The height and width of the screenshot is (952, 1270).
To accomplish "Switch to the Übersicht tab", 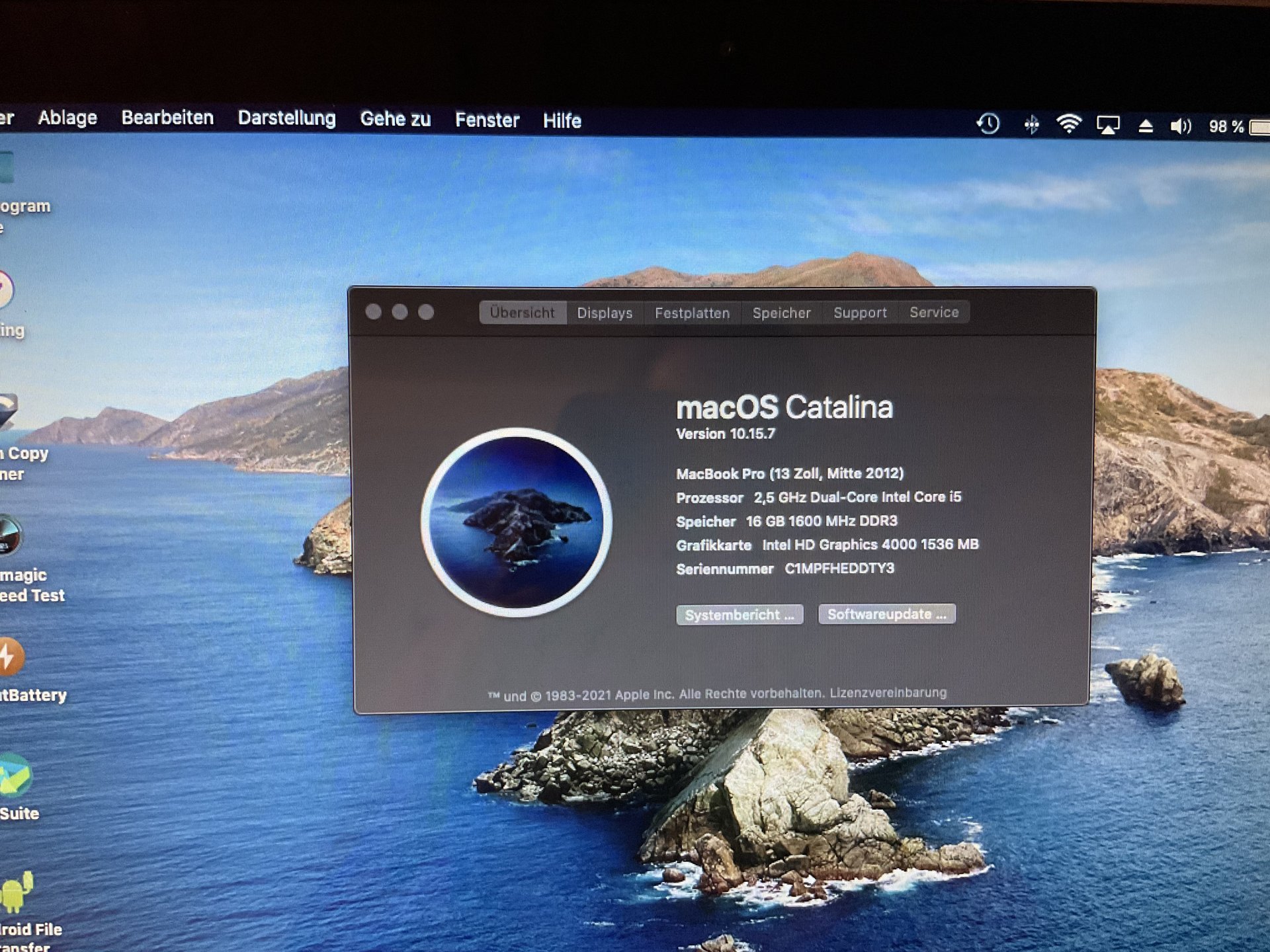I will pyautogui.click(x=523, y=313).
